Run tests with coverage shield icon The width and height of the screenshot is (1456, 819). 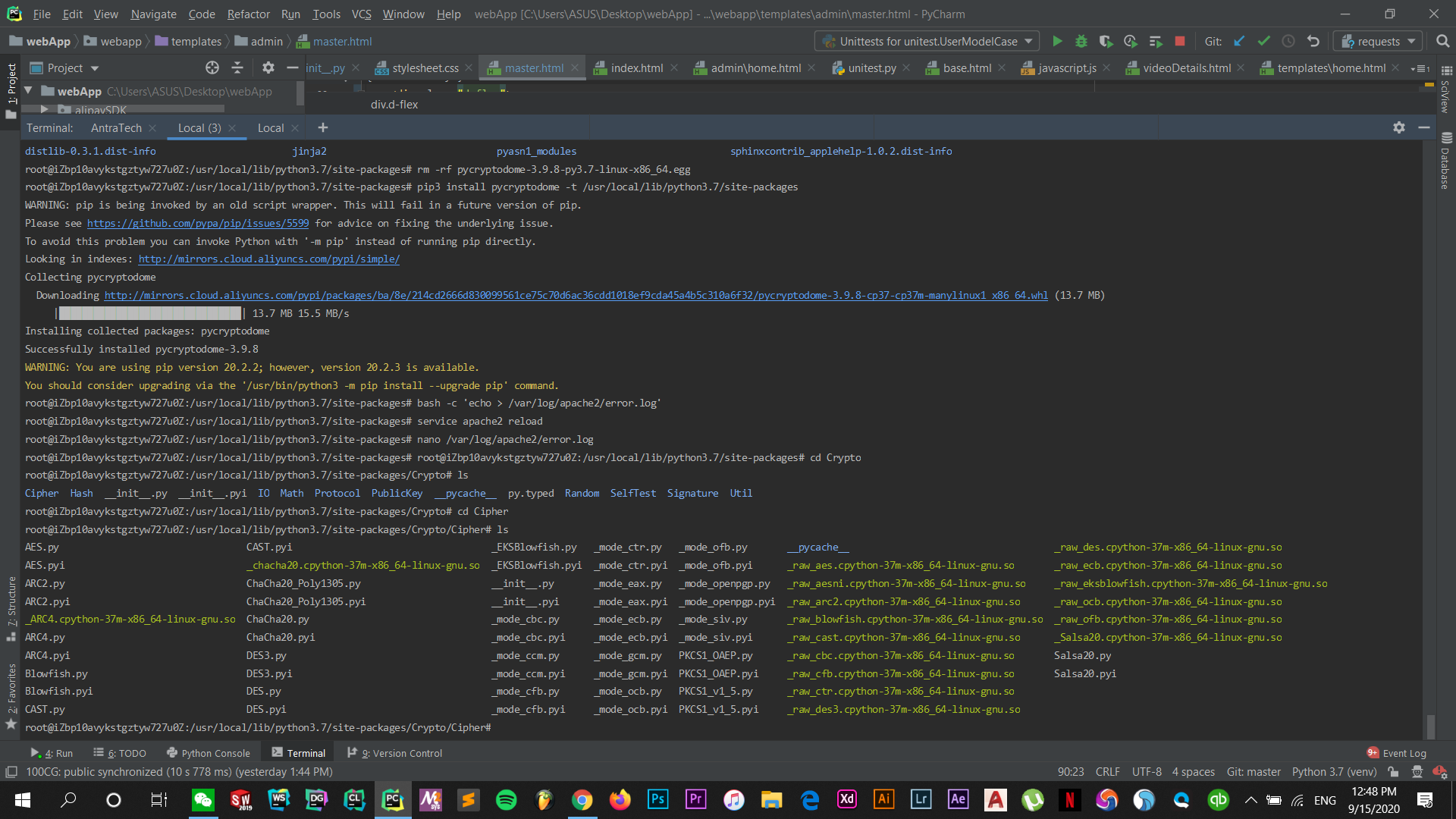pos(1106,41)
